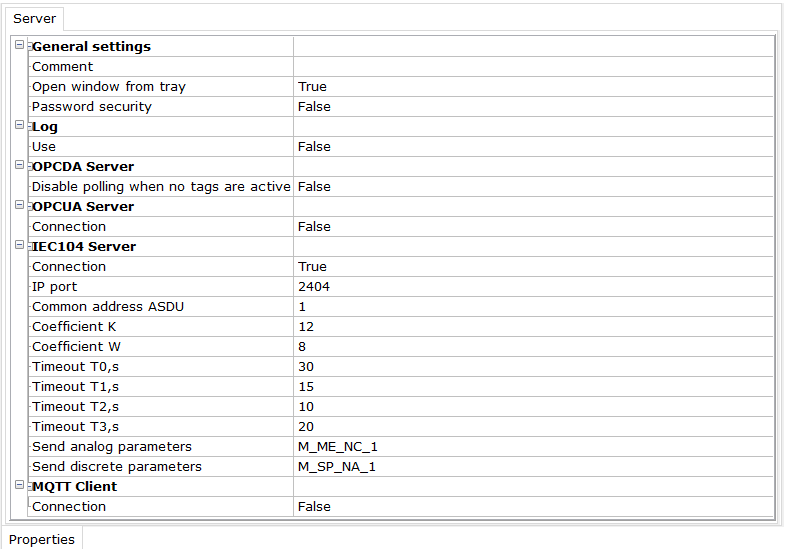
Task: Select the General settings header row
Action: coord(401,47)
